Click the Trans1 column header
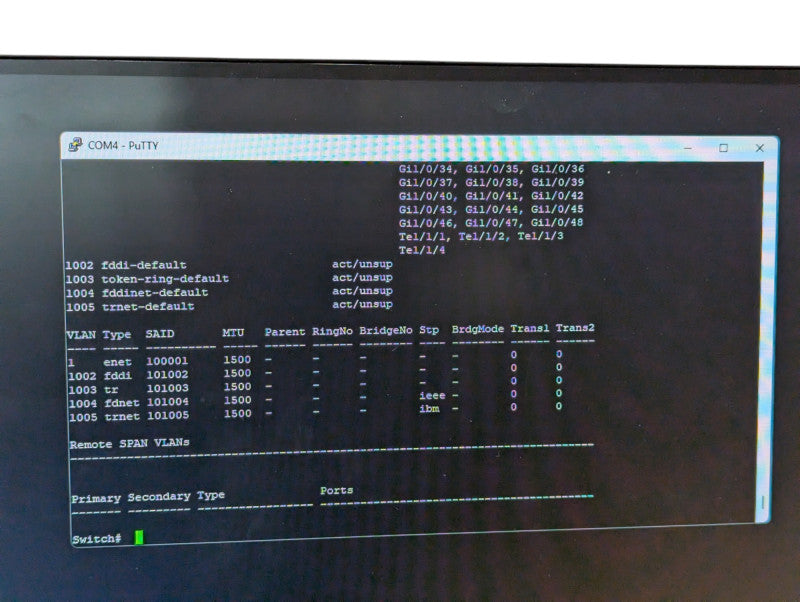Screen dimensions: 800x602 pos(530,329)
